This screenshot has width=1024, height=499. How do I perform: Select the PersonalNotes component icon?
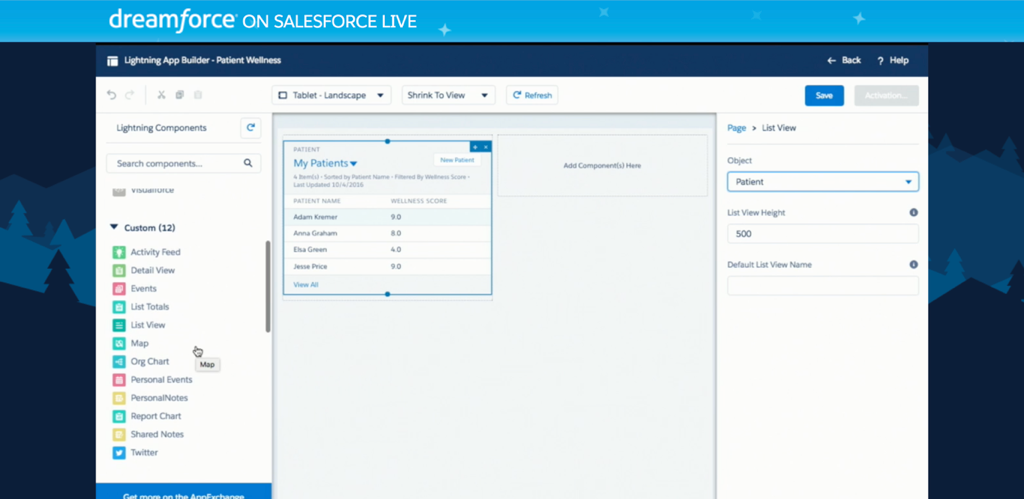click(119, 398)
